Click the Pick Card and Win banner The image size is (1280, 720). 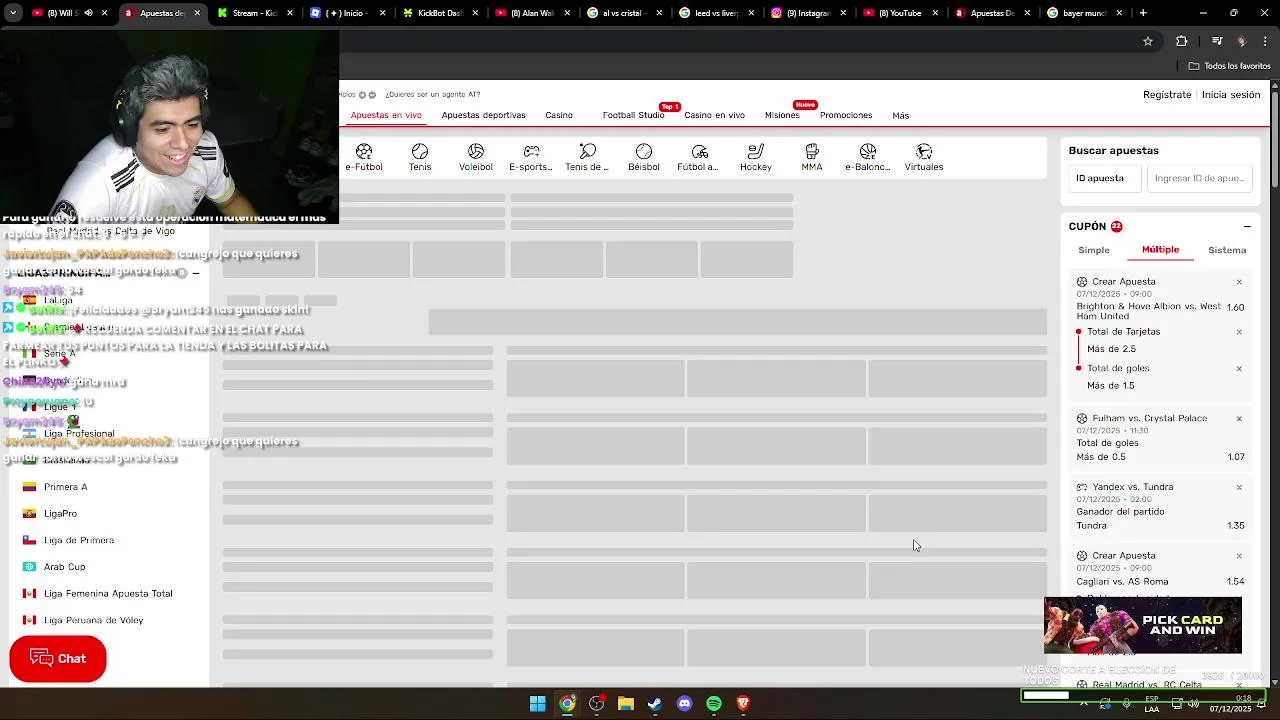pyautogui.click(x=1143, y=626)
